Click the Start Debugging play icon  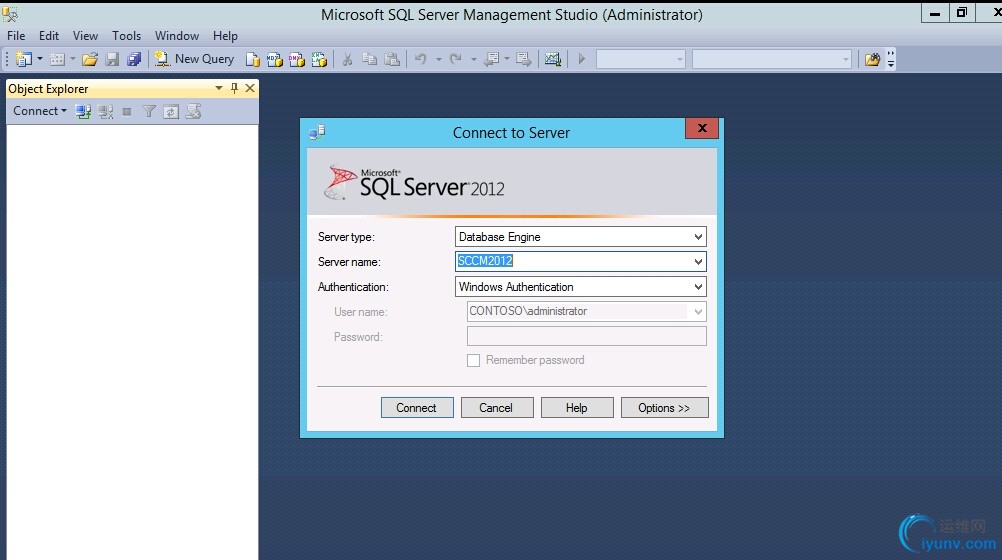point(582,59)
